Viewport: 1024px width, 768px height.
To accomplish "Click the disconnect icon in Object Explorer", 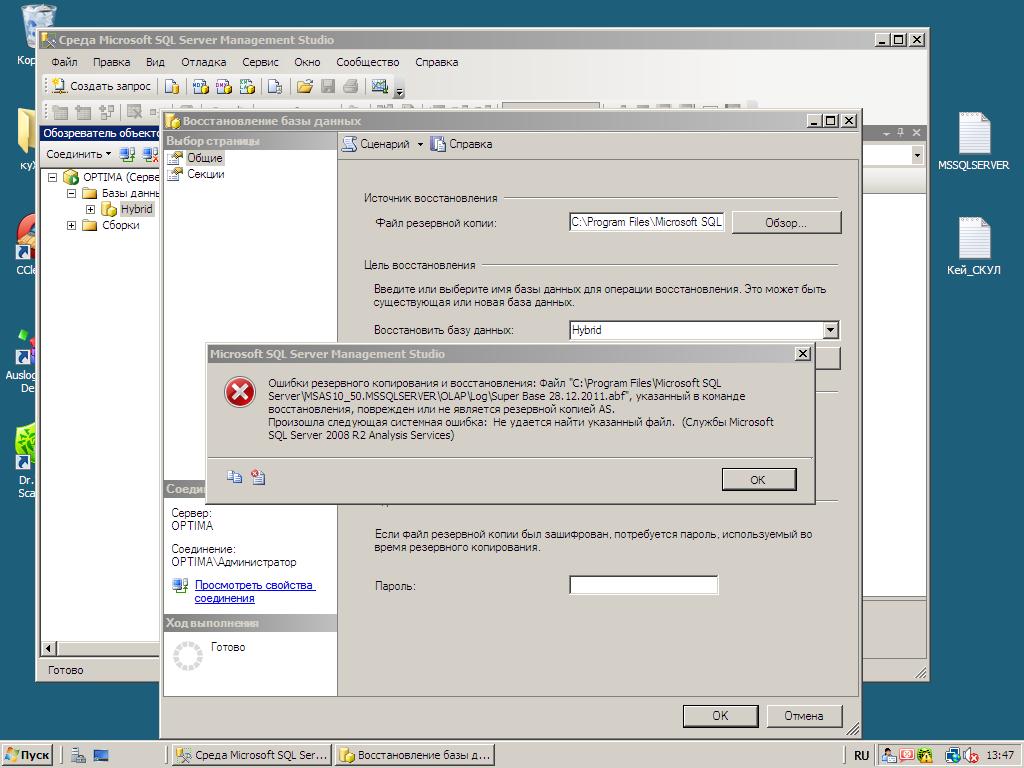I will (x=150, y=154).
